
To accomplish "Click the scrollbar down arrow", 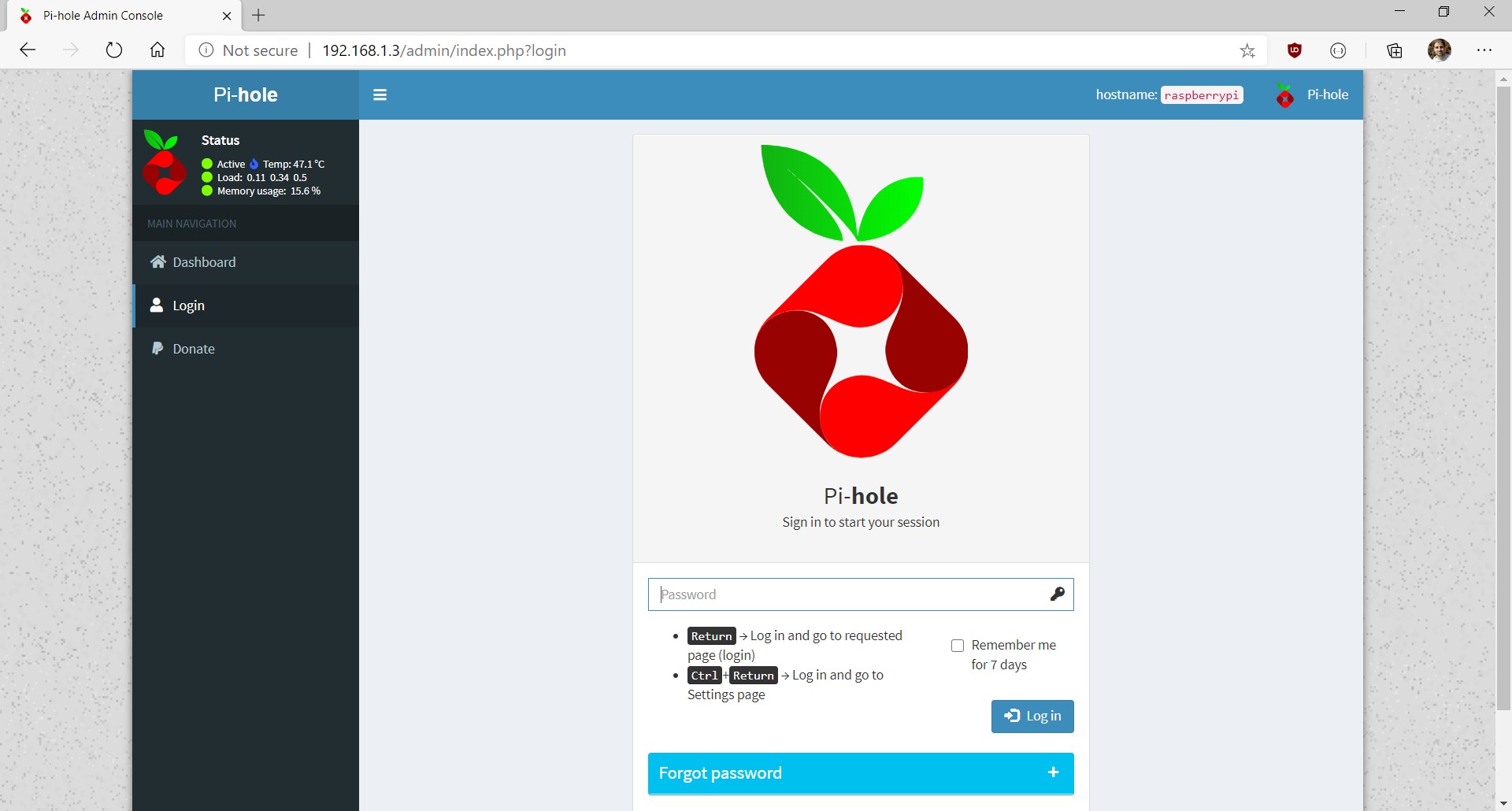I will click(1503, 803).
